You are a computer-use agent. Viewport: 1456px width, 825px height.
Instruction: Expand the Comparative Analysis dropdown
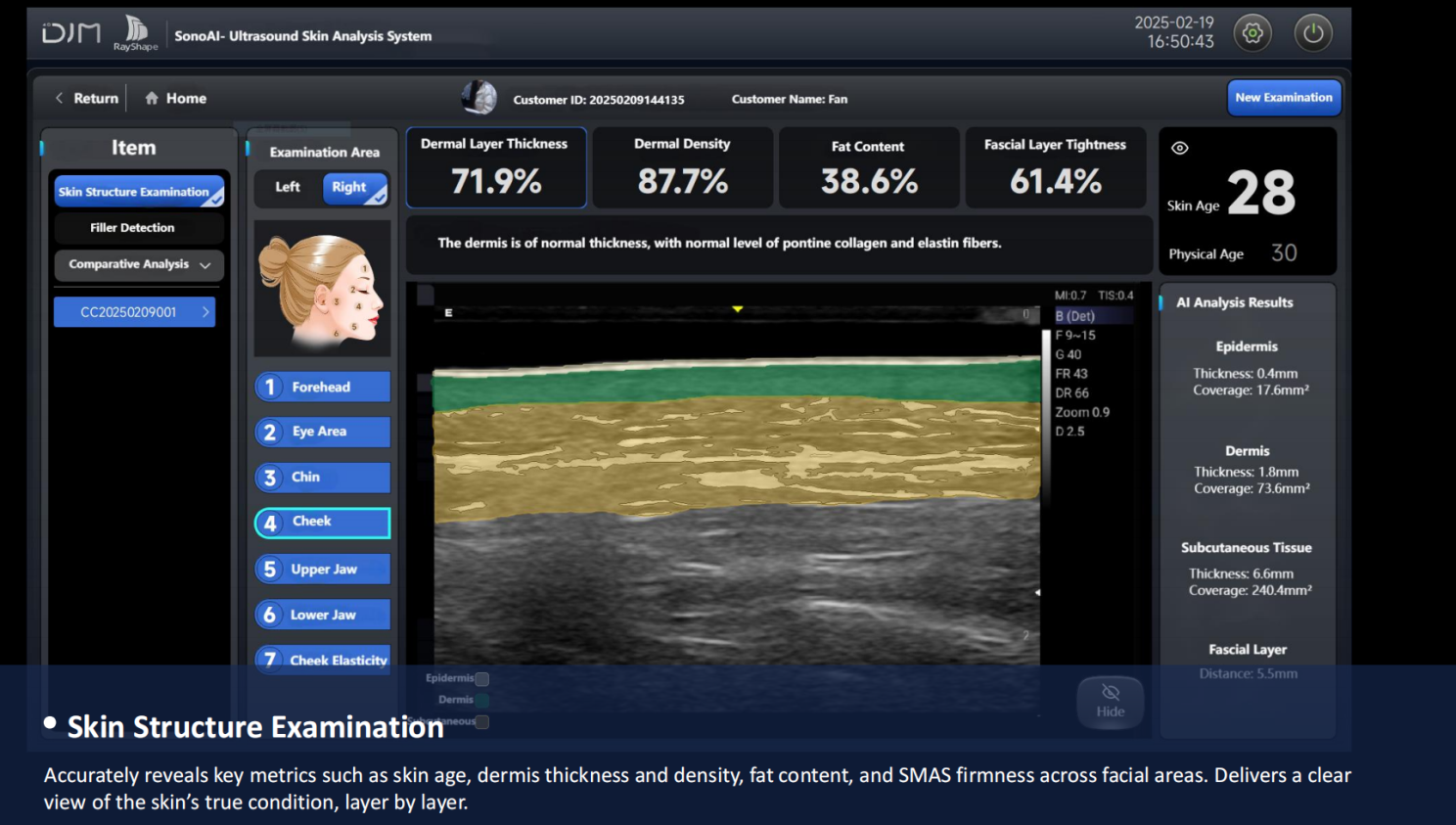(205, 265)
